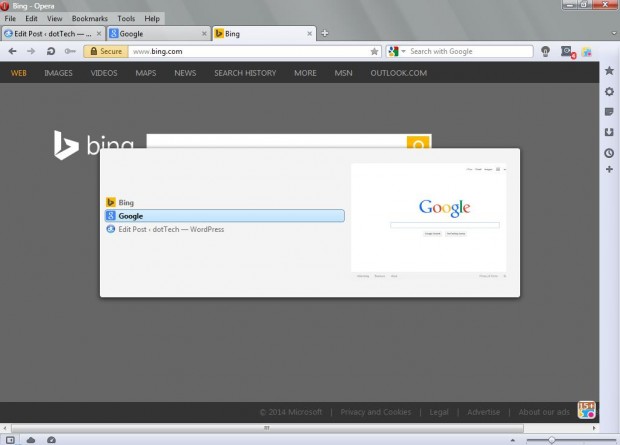Open IMAGES on Bing navigation

(x=58, y=73)
